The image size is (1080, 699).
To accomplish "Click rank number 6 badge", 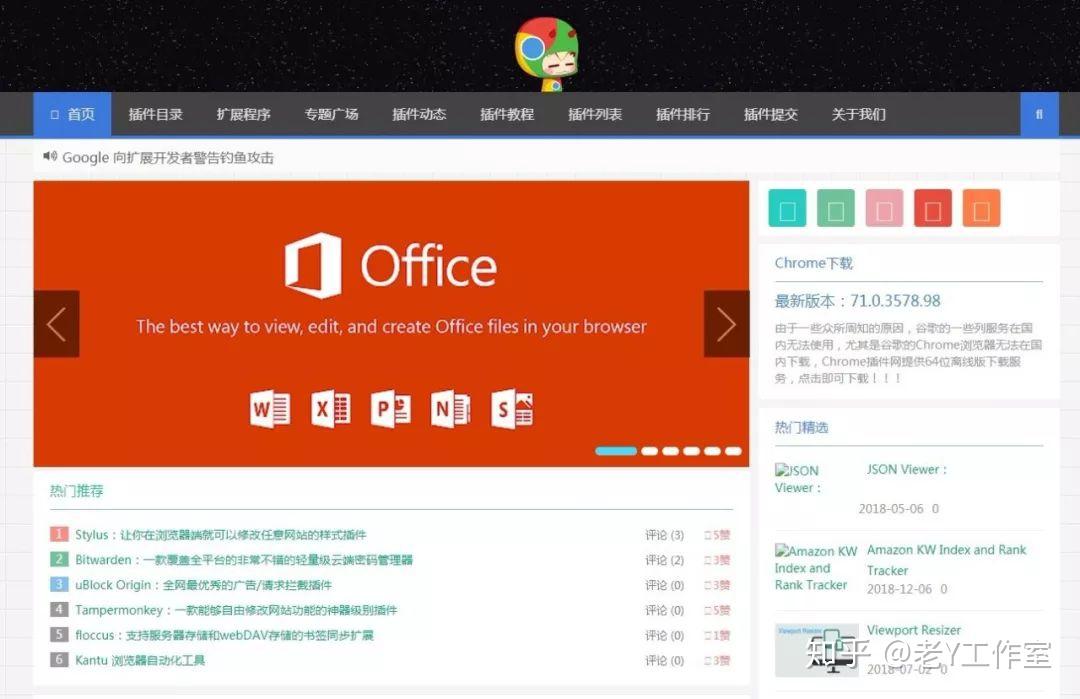I will point(59,659).
